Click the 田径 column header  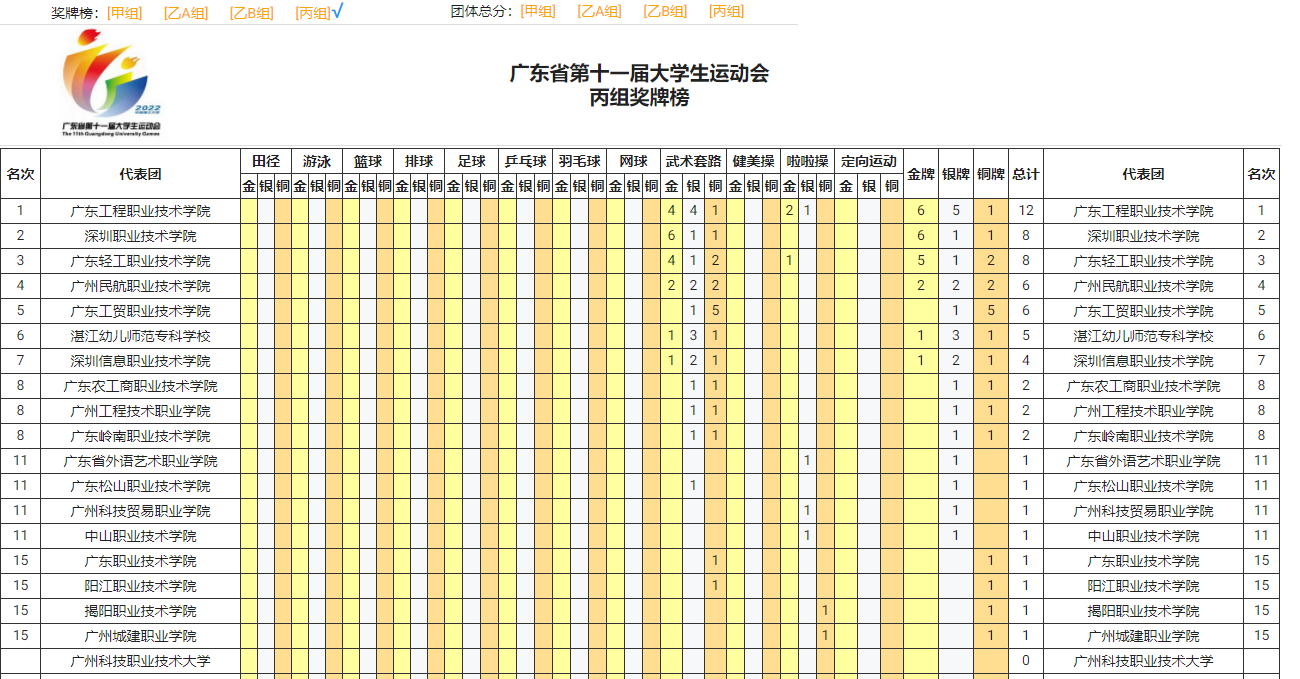pyautogui.click(x=266, y=161)
